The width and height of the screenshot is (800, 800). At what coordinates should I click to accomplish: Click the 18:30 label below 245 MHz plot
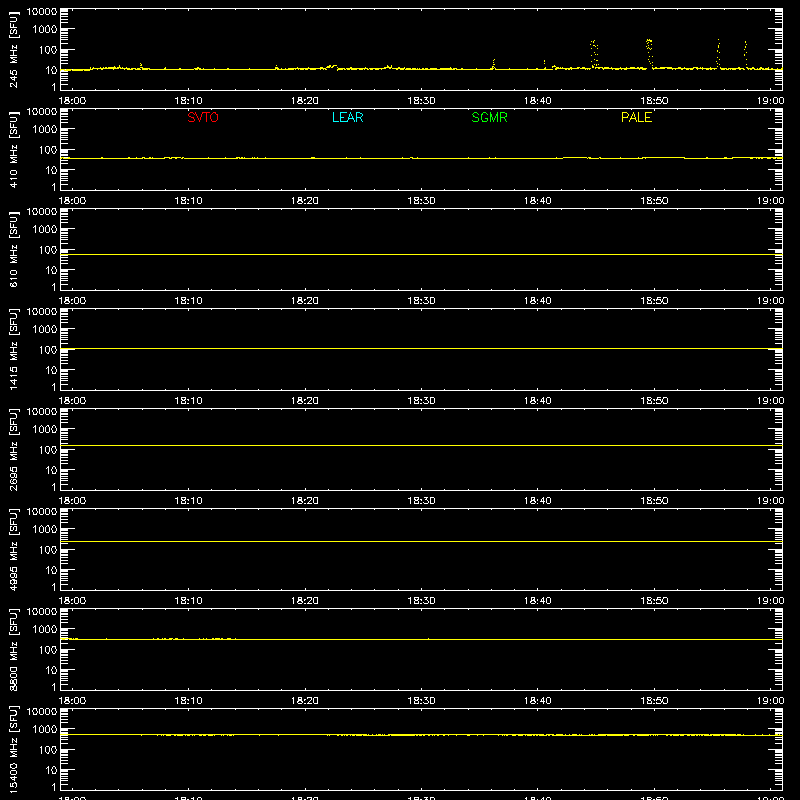point(421,101)
